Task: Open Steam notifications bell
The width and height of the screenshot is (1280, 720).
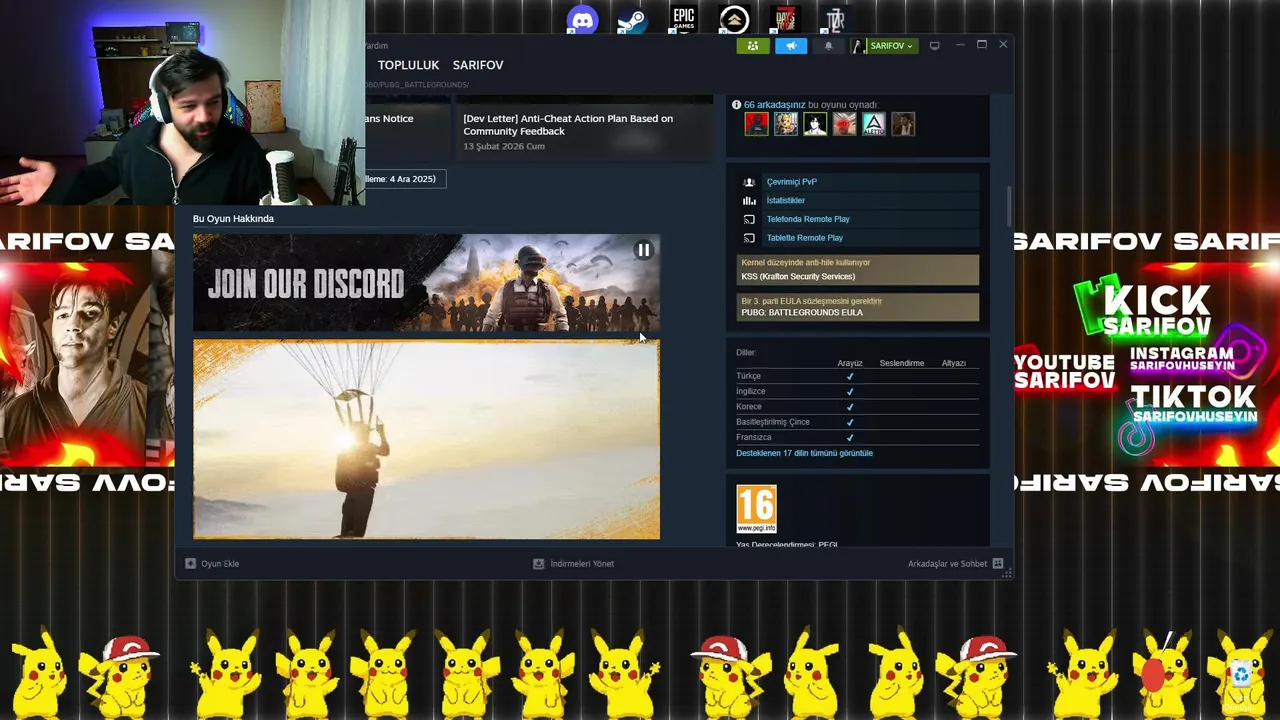Action: pyautogui.click(x=828, y=46)
